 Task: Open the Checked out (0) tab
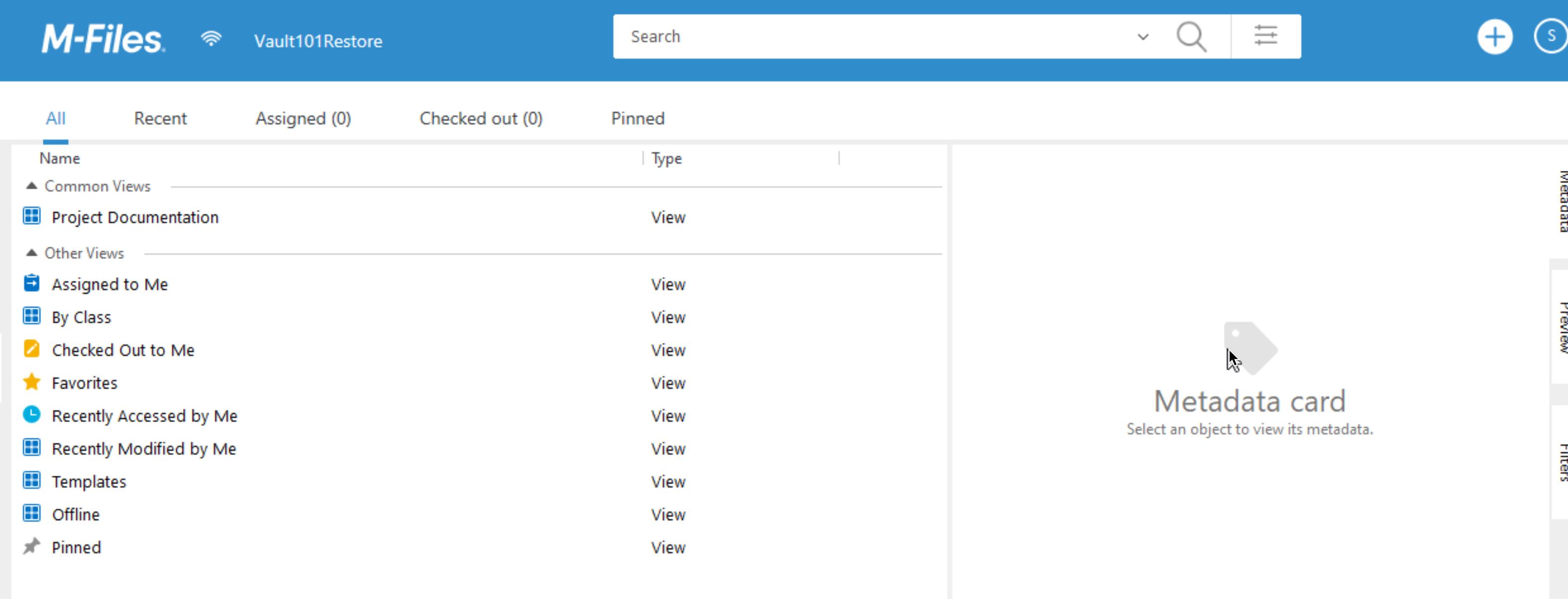(x=481, y=118)
